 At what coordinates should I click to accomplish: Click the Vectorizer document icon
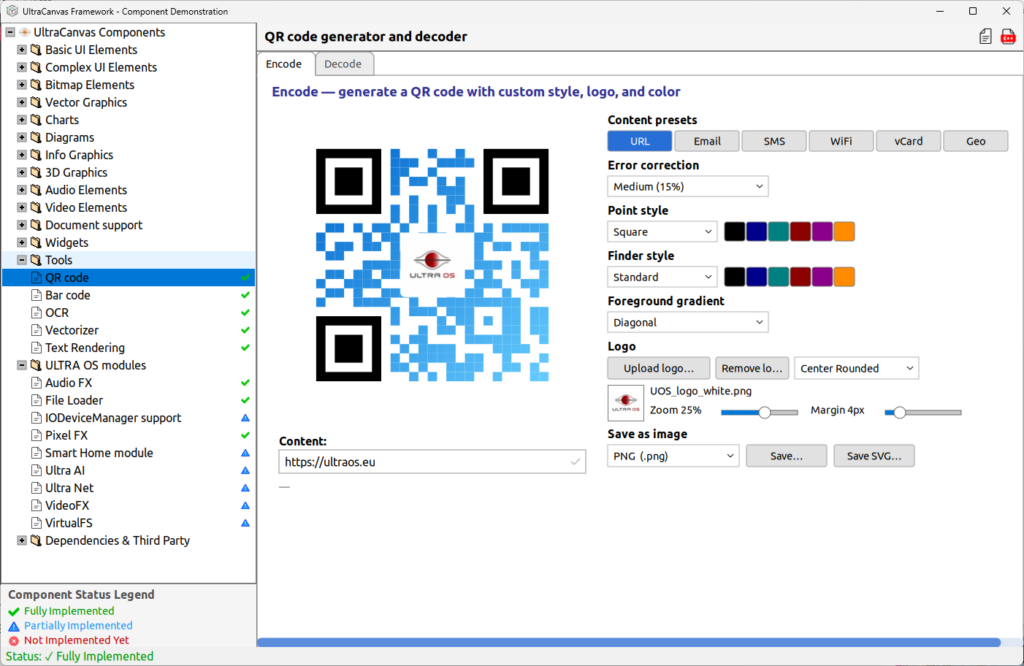pyautogui.click(x=37, y=330)
